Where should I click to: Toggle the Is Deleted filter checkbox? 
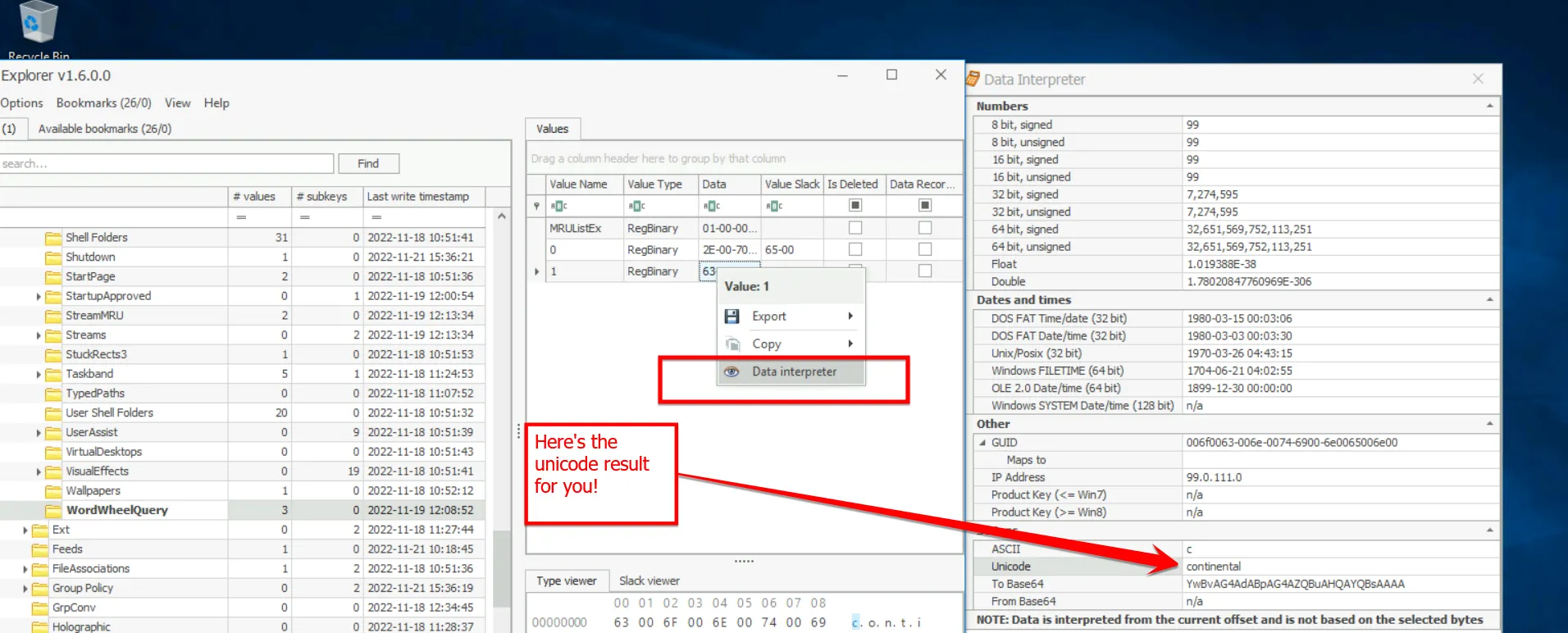(x=855, y=206)
